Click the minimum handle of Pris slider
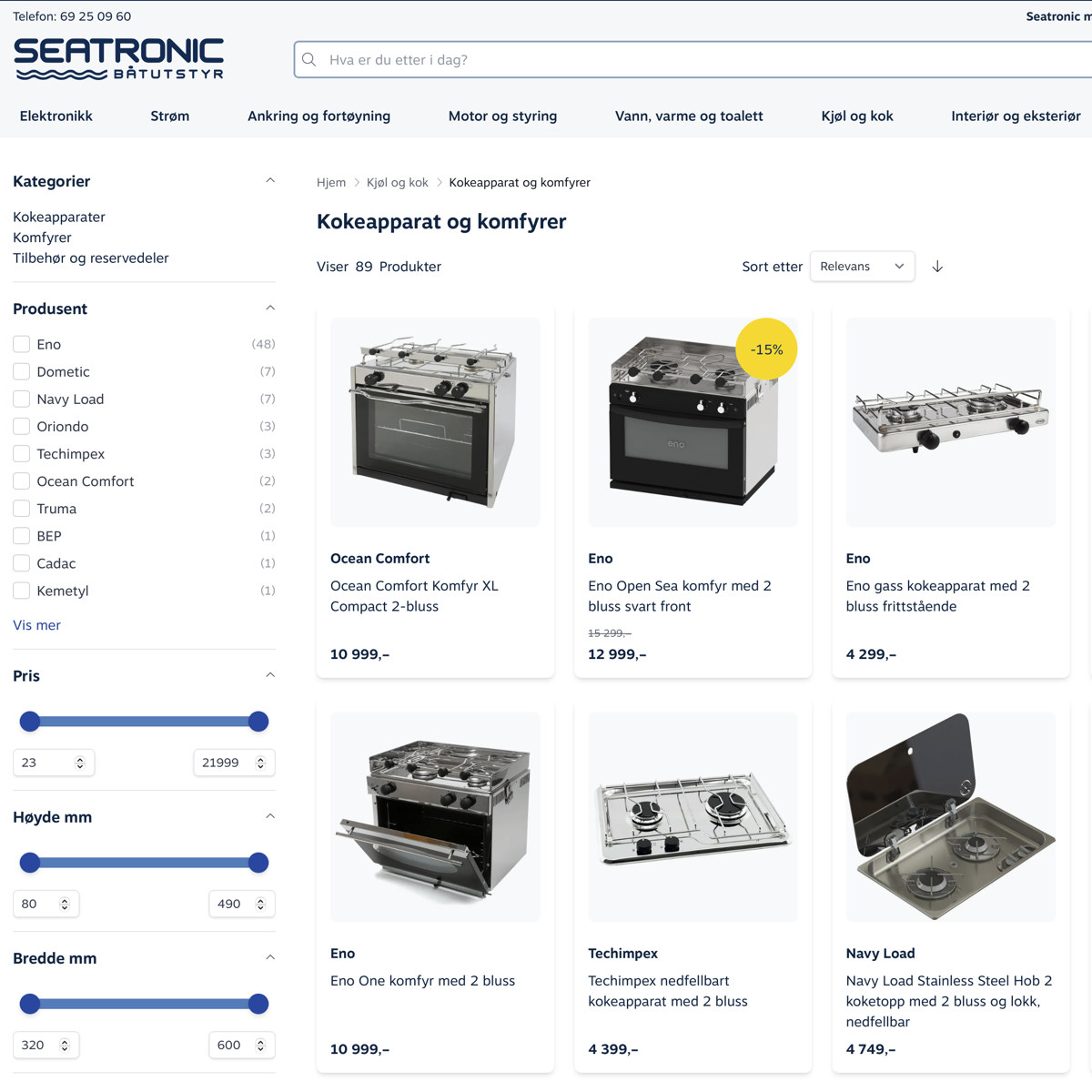1092x1092 pixels. pyautogui.click(x=30, y=722)
